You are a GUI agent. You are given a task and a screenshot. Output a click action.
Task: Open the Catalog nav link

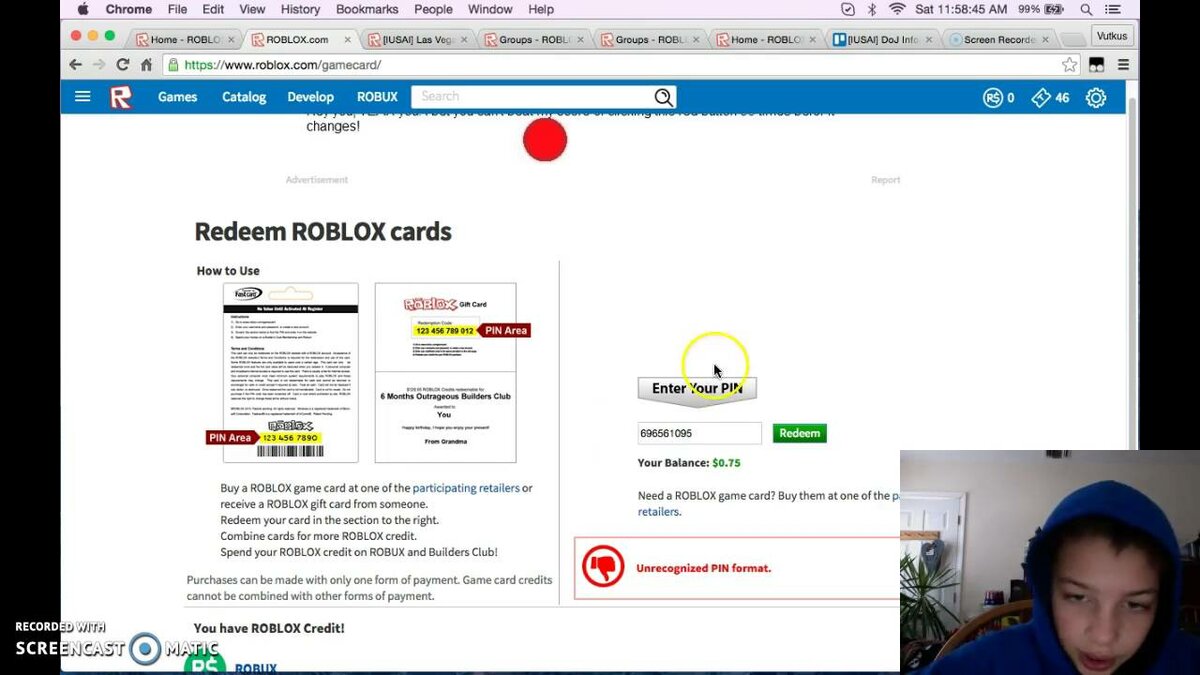tap(244, 97)
